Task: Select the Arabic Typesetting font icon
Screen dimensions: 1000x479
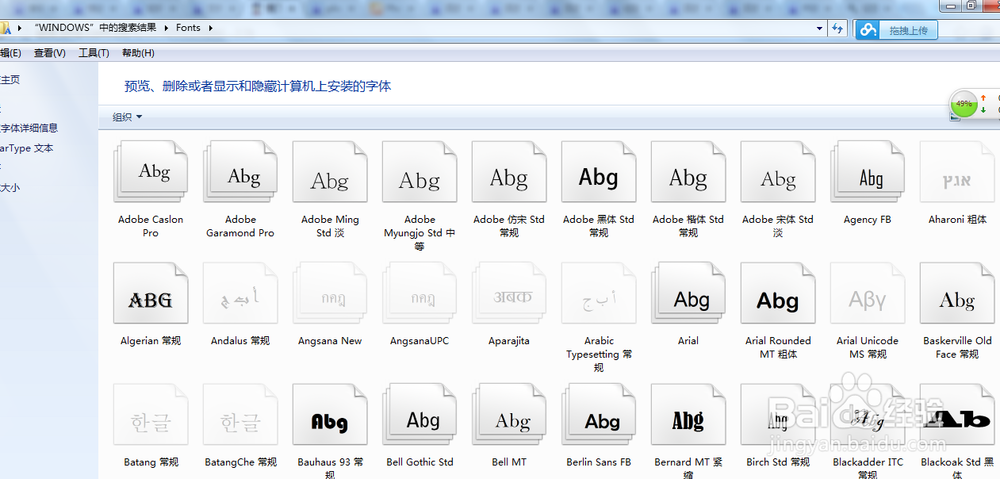Action: point(599,293)
